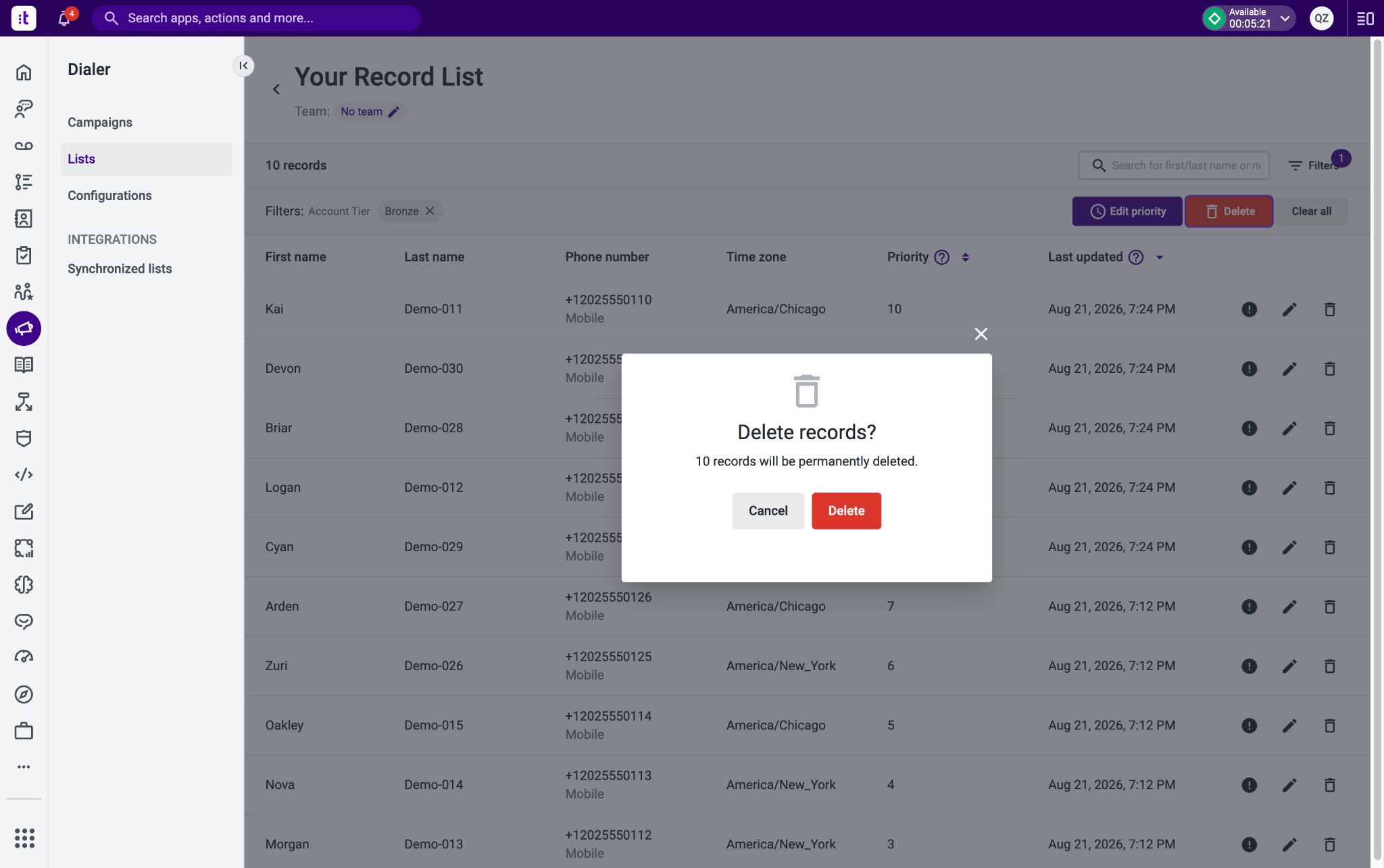Screen dimensions: 1384x868
Task: Click the Talkdesk logo in top bar
Action: click(24, 18)
